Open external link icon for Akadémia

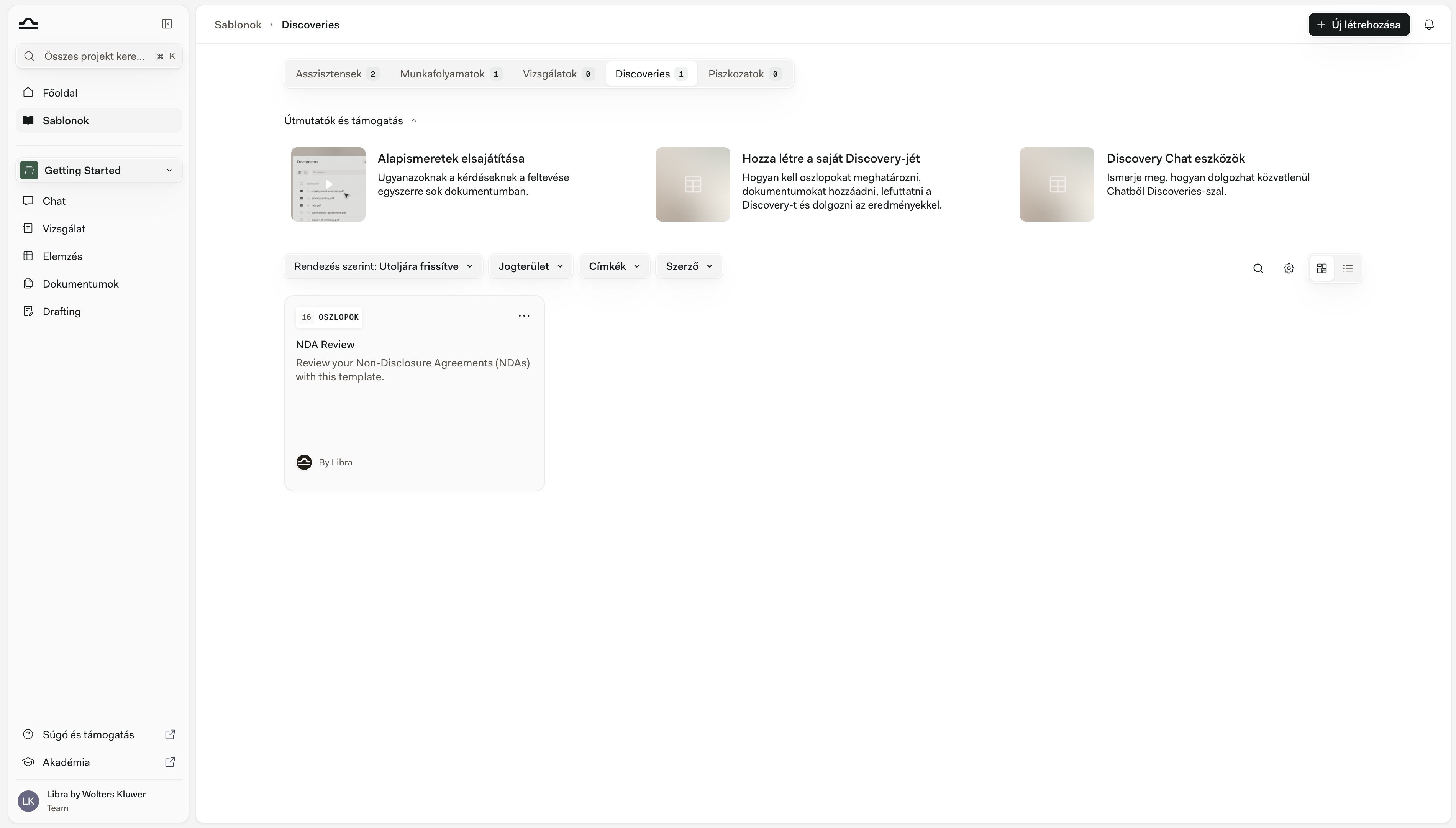pos(170,762)
